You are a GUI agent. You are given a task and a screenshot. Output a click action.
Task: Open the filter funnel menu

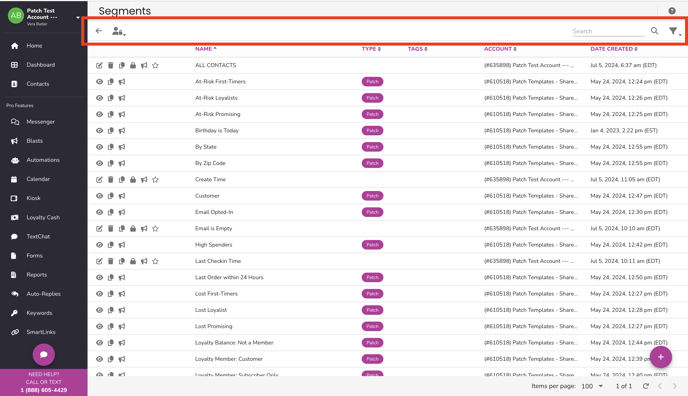(674, 31)
